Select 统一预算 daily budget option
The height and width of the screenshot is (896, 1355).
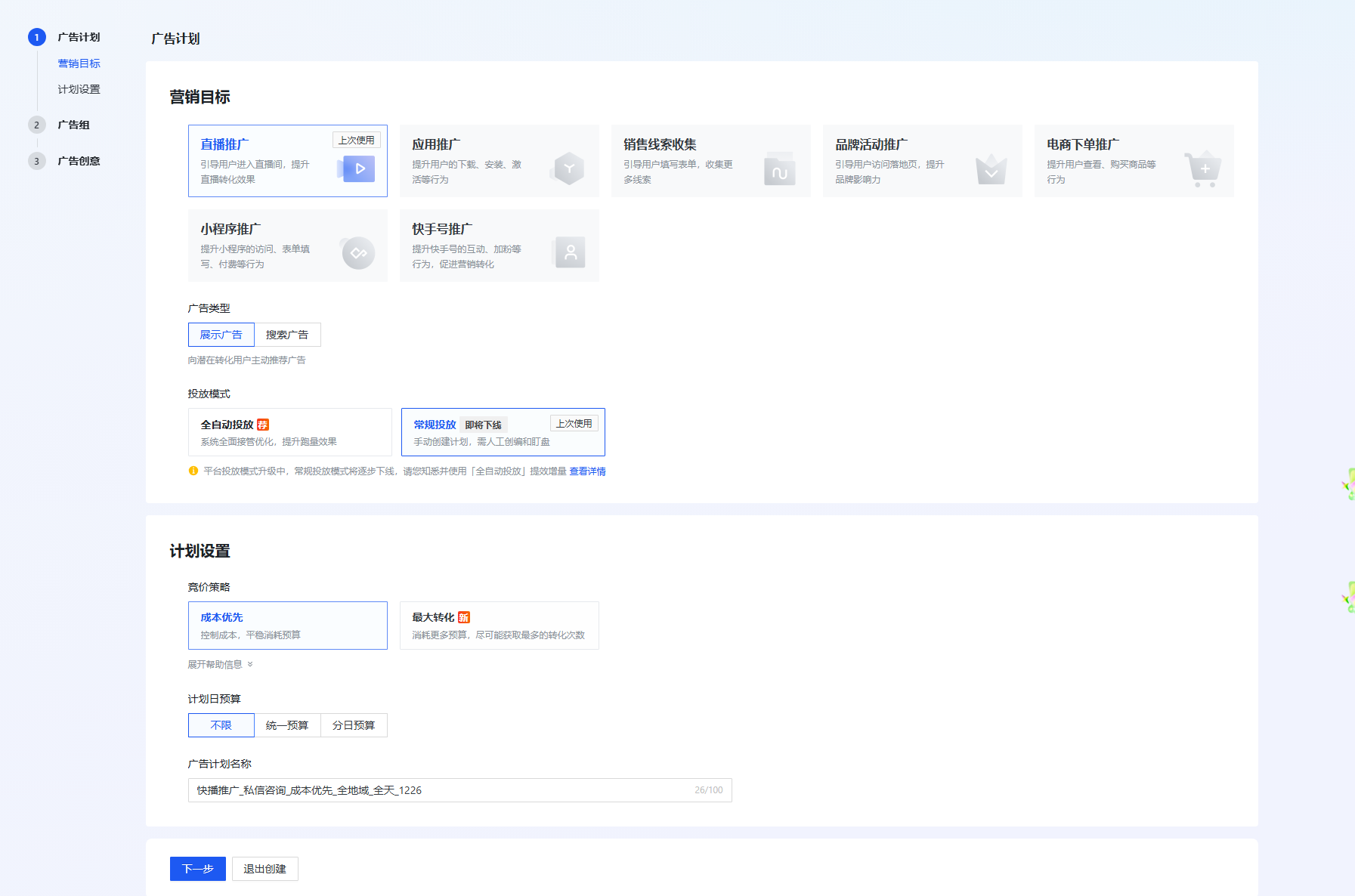point(287,725)
